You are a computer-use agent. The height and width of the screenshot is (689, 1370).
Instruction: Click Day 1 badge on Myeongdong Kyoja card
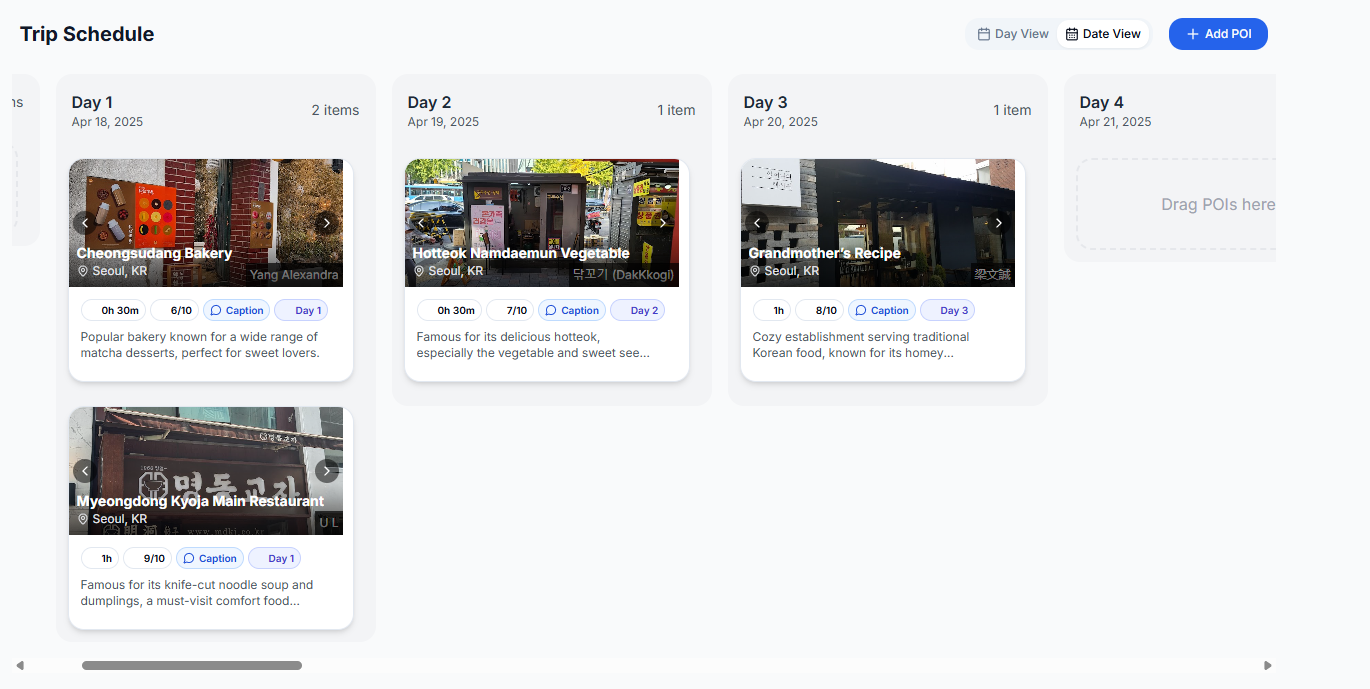coord(274,559)
